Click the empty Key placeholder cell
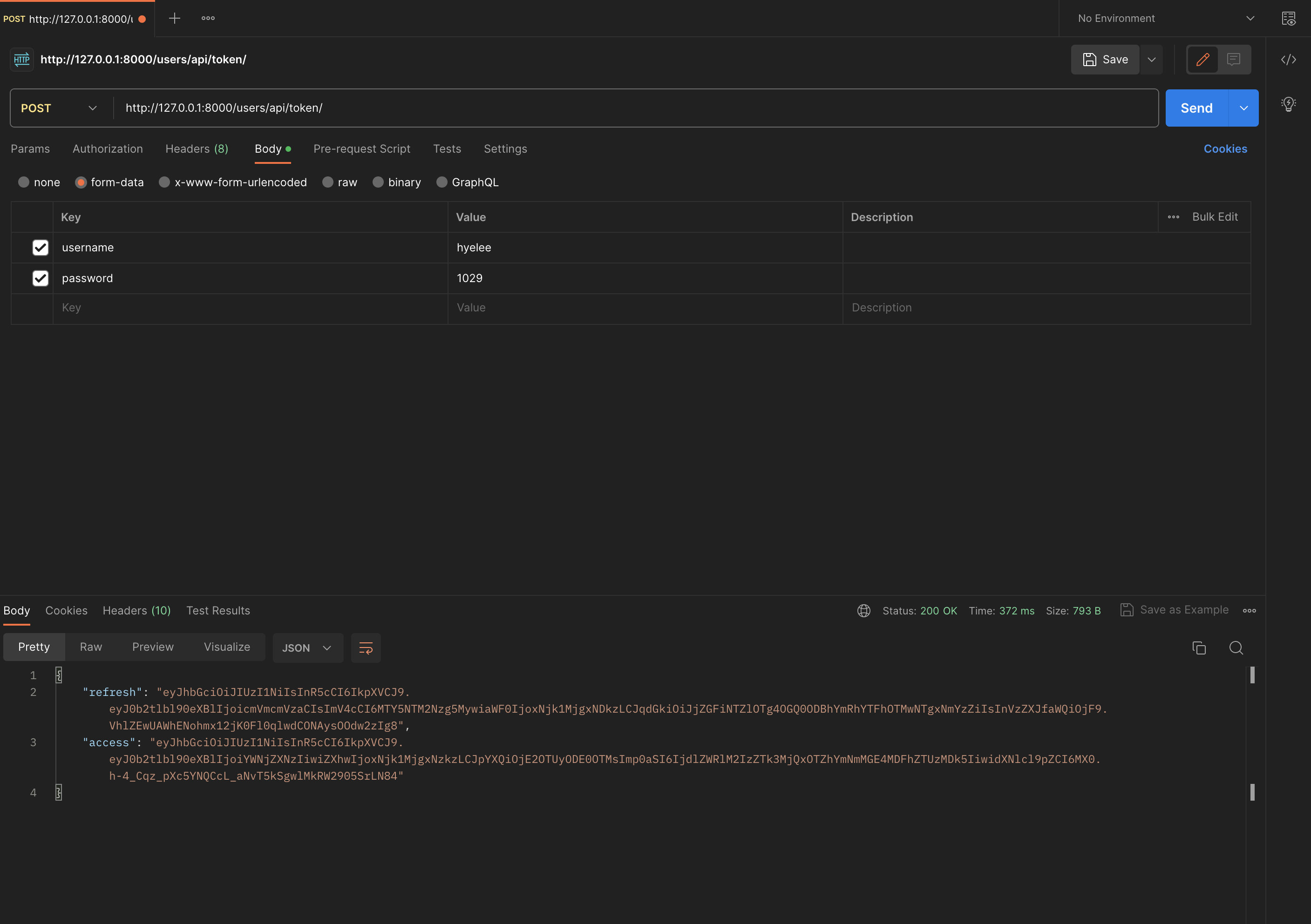 click(x=250, y=308)
